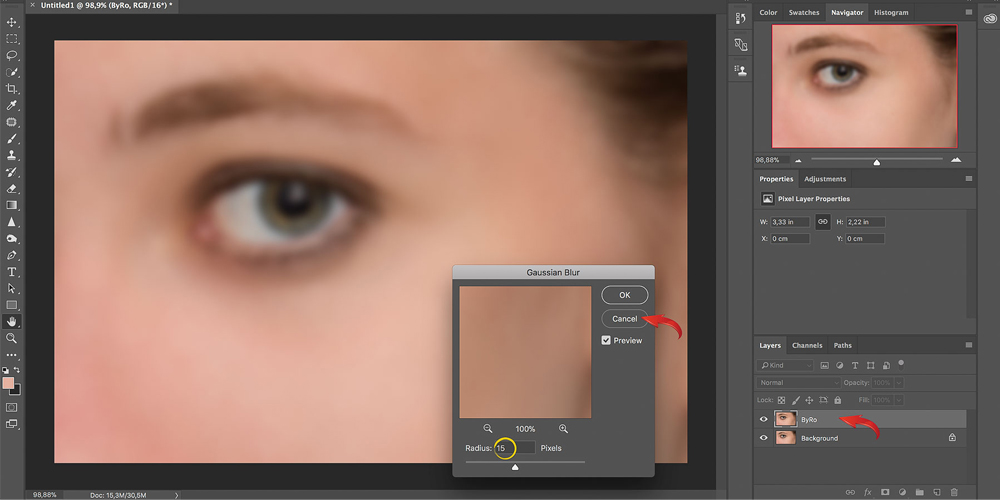1000x500 pixels.
Task: Toggle adjustment layer filter
Action: (839, 365)
